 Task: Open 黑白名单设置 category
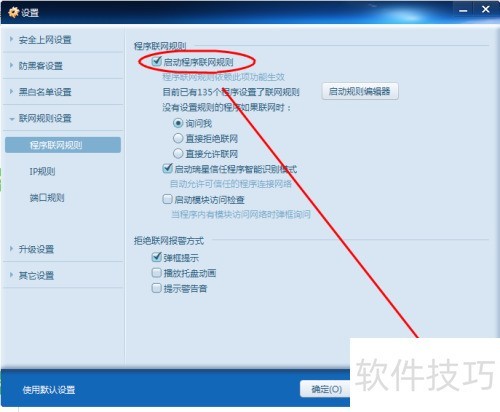tap(45, 92)
